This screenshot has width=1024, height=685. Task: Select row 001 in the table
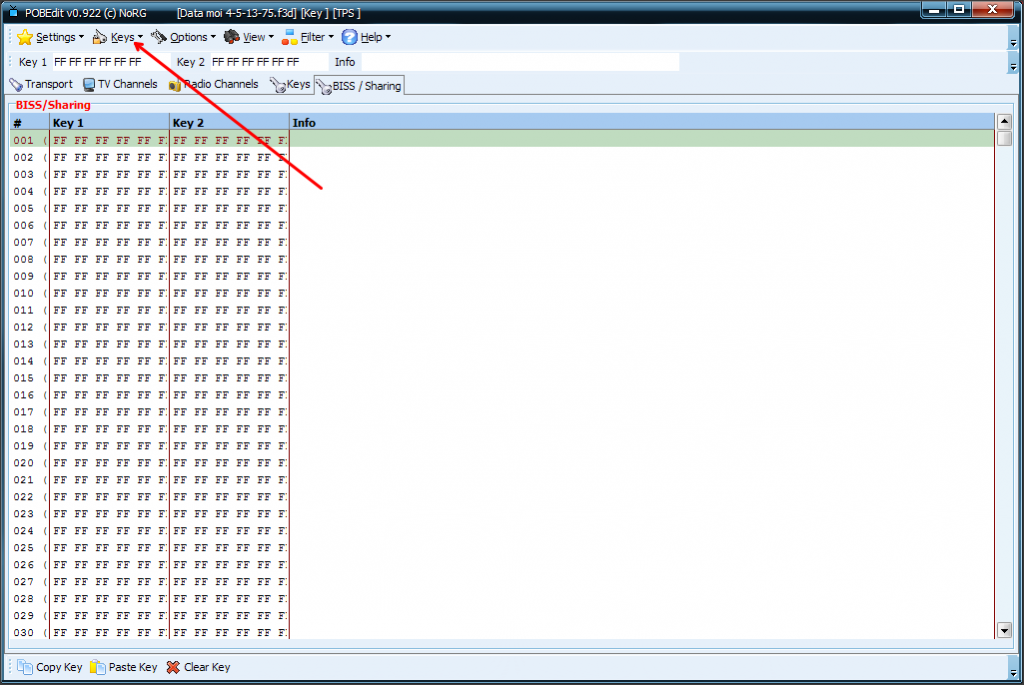(502, 140)
